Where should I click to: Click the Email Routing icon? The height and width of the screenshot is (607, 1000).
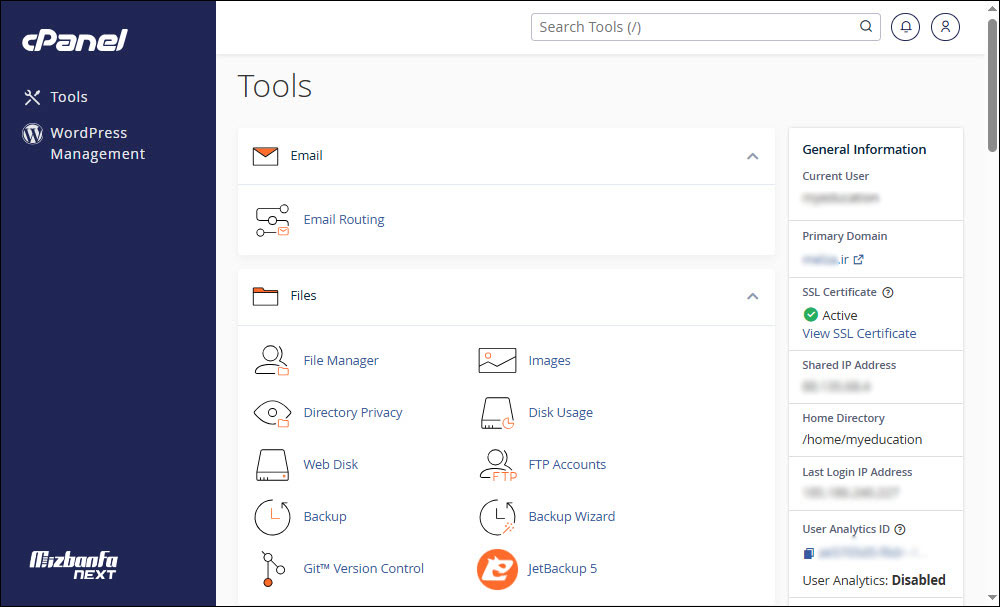coord(271,220)
